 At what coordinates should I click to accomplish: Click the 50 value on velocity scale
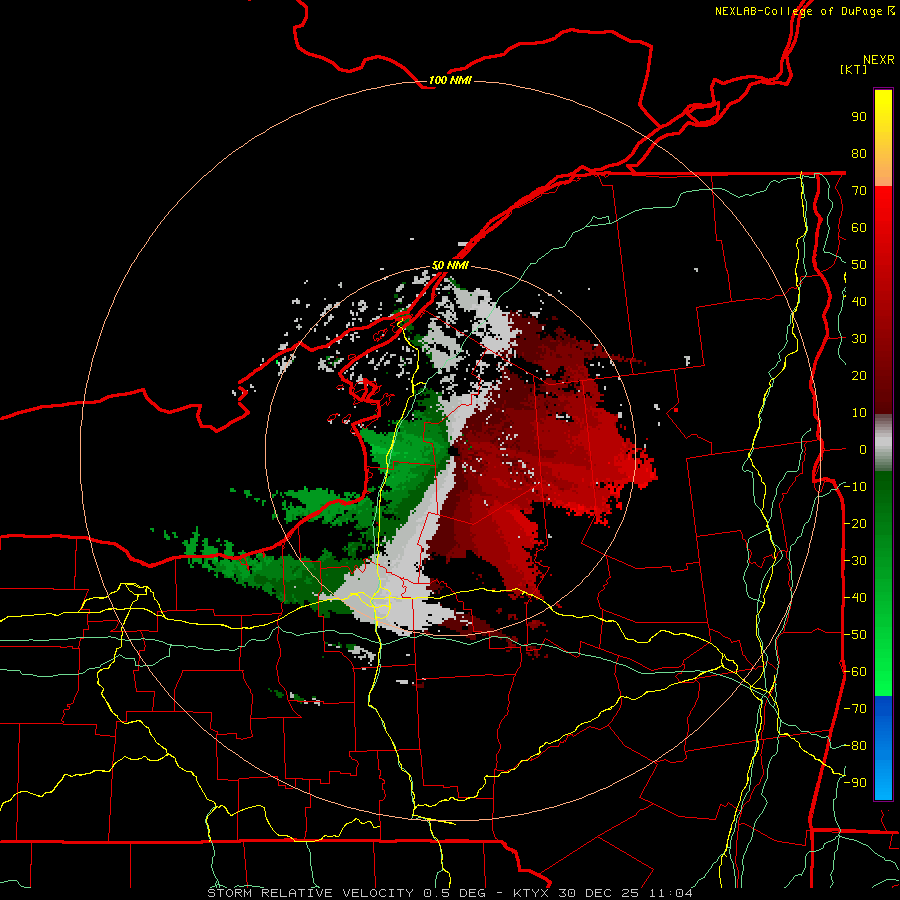tap(859, 265)
